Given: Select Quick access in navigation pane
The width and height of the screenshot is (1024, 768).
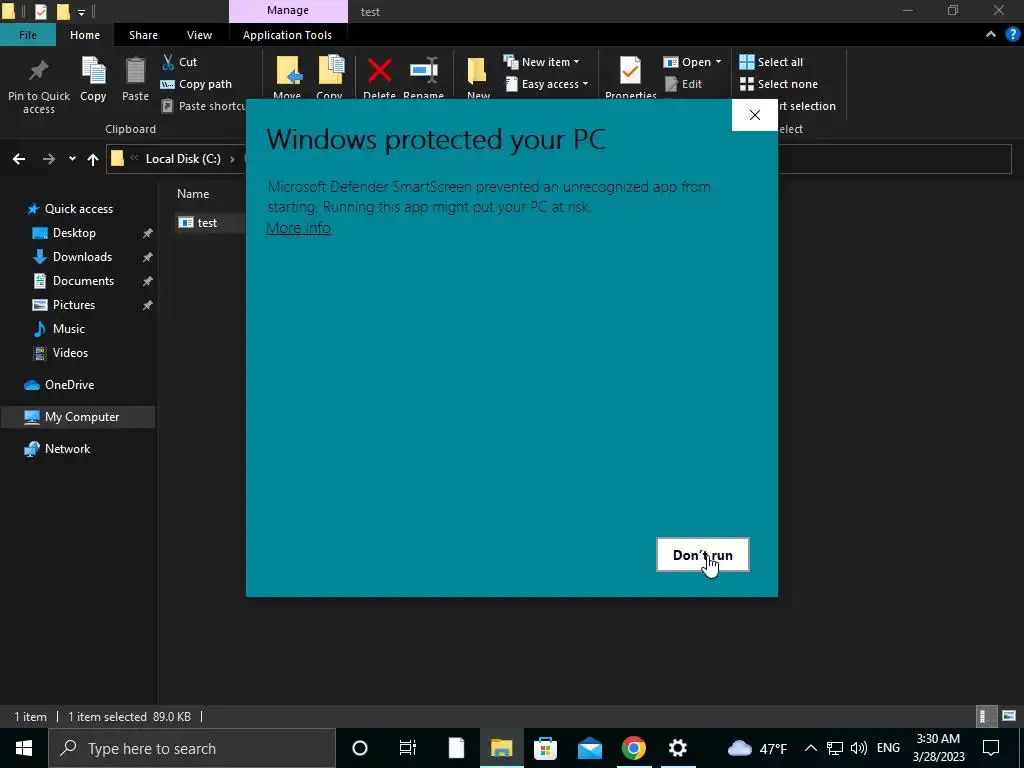Looking at the screenshot, I should click(78, 209).
